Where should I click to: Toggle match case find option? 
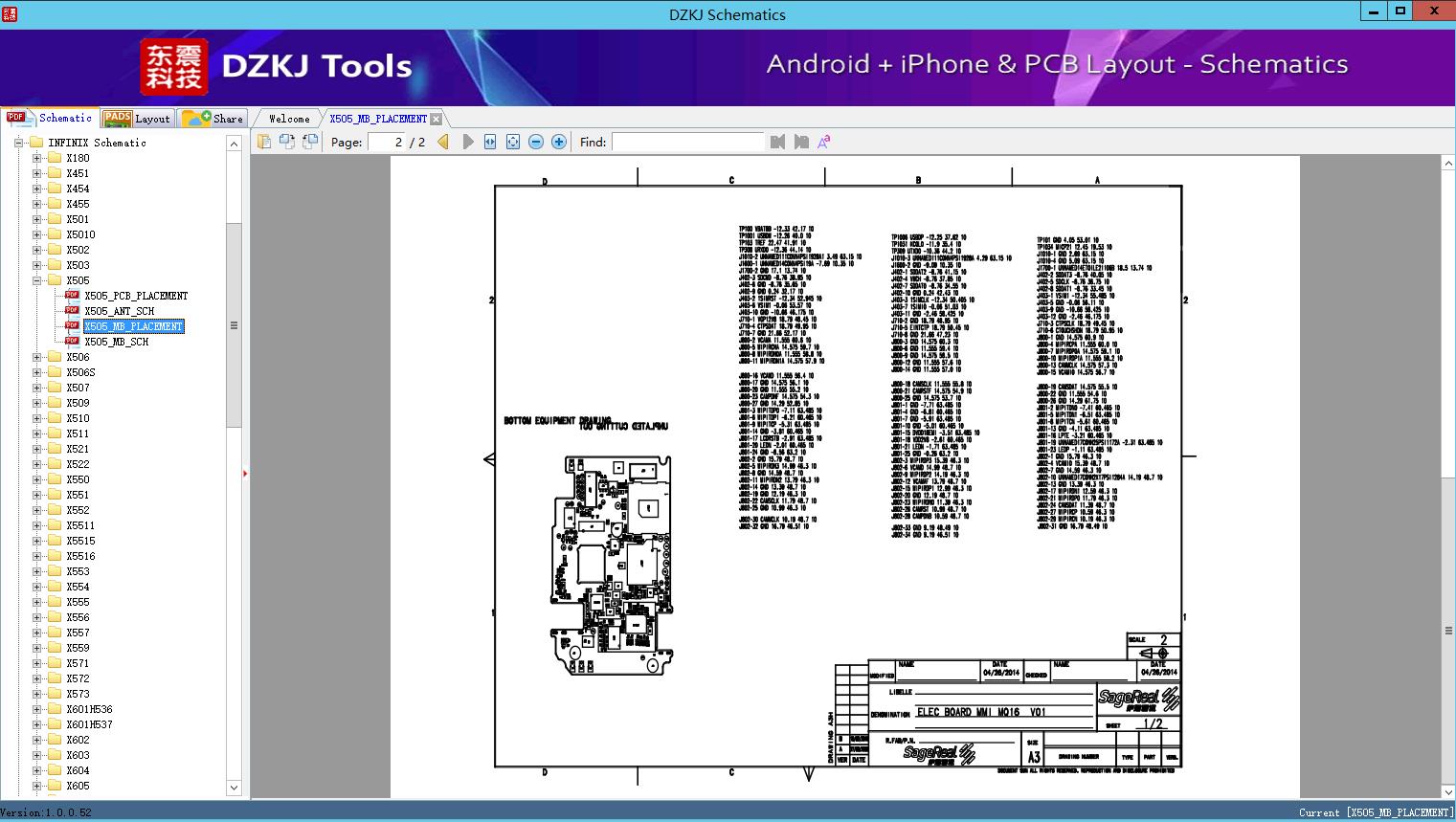tap(824, 142)
